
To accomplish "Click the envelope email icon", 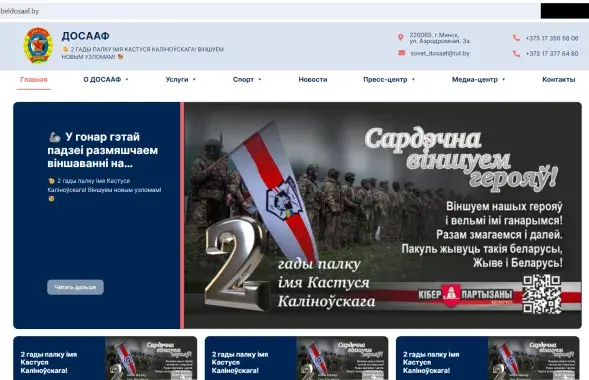I will [401, 53].
